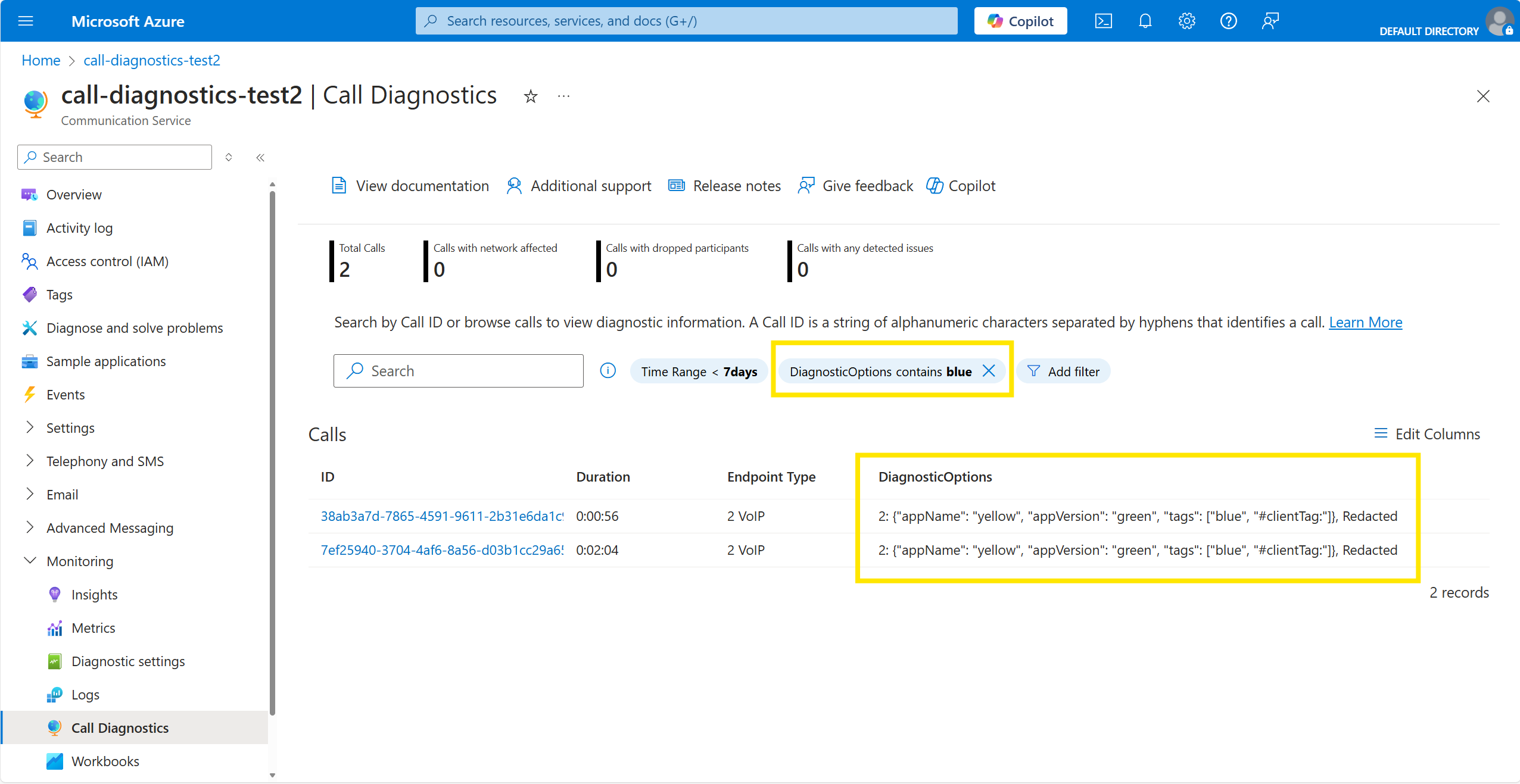Click the Add filter button

point(1064,371)
